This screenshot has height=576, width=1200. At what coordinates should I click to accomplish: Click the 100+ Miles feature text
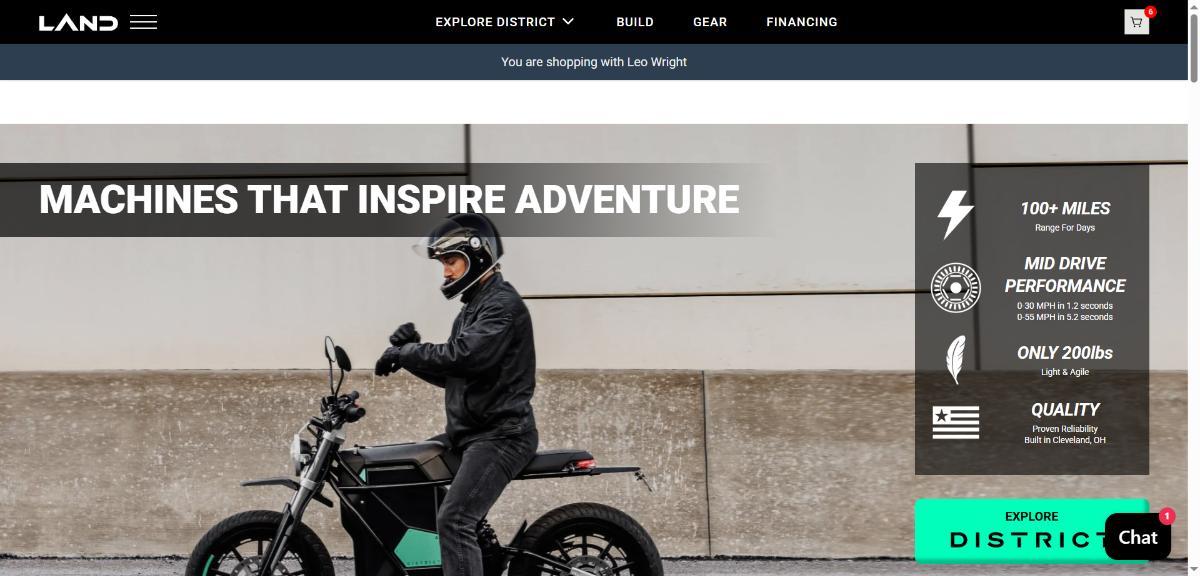tap(1065, 209)
